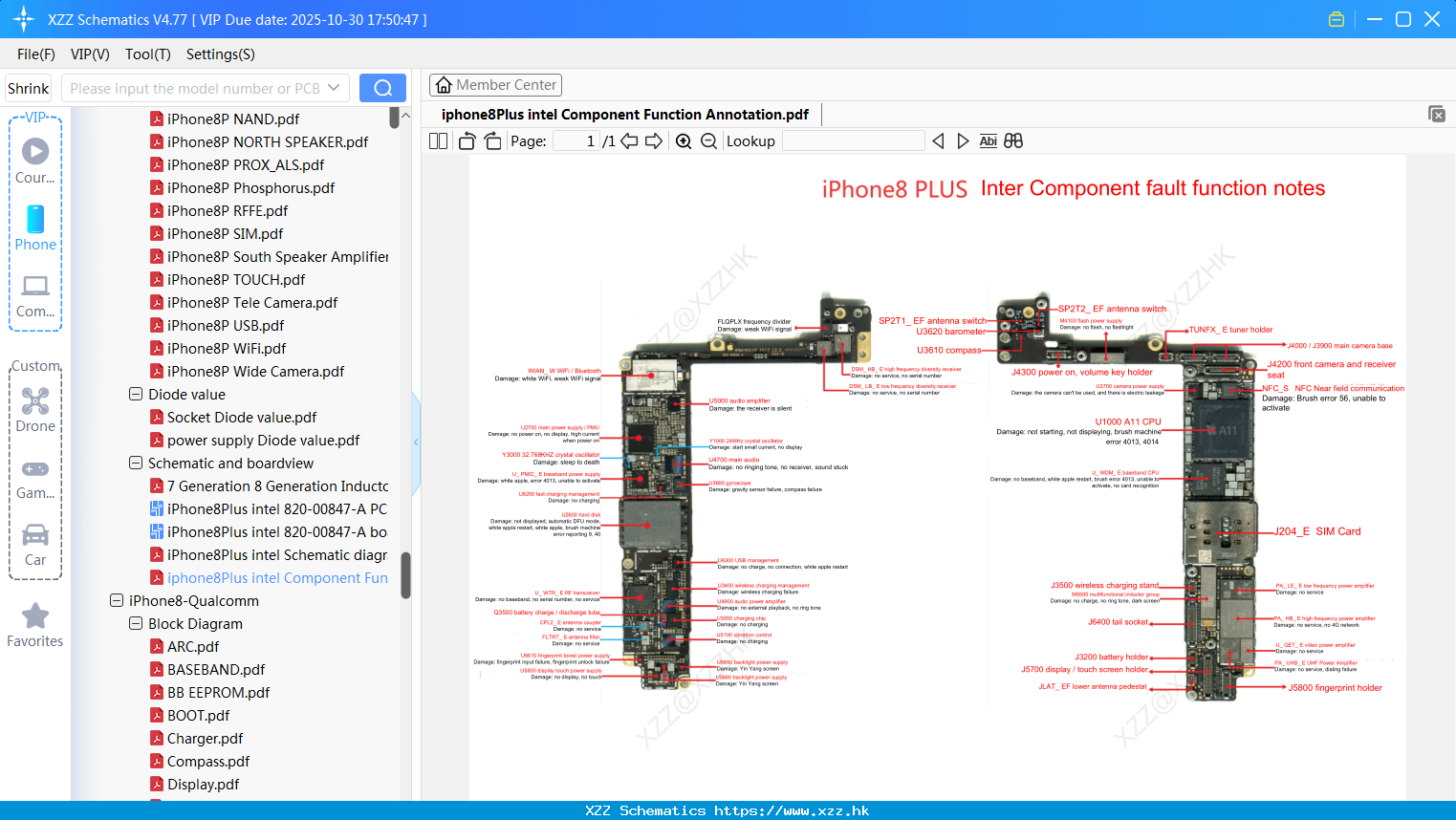
Task: Zoom out of the PDF
Action: tap(708, 141)
